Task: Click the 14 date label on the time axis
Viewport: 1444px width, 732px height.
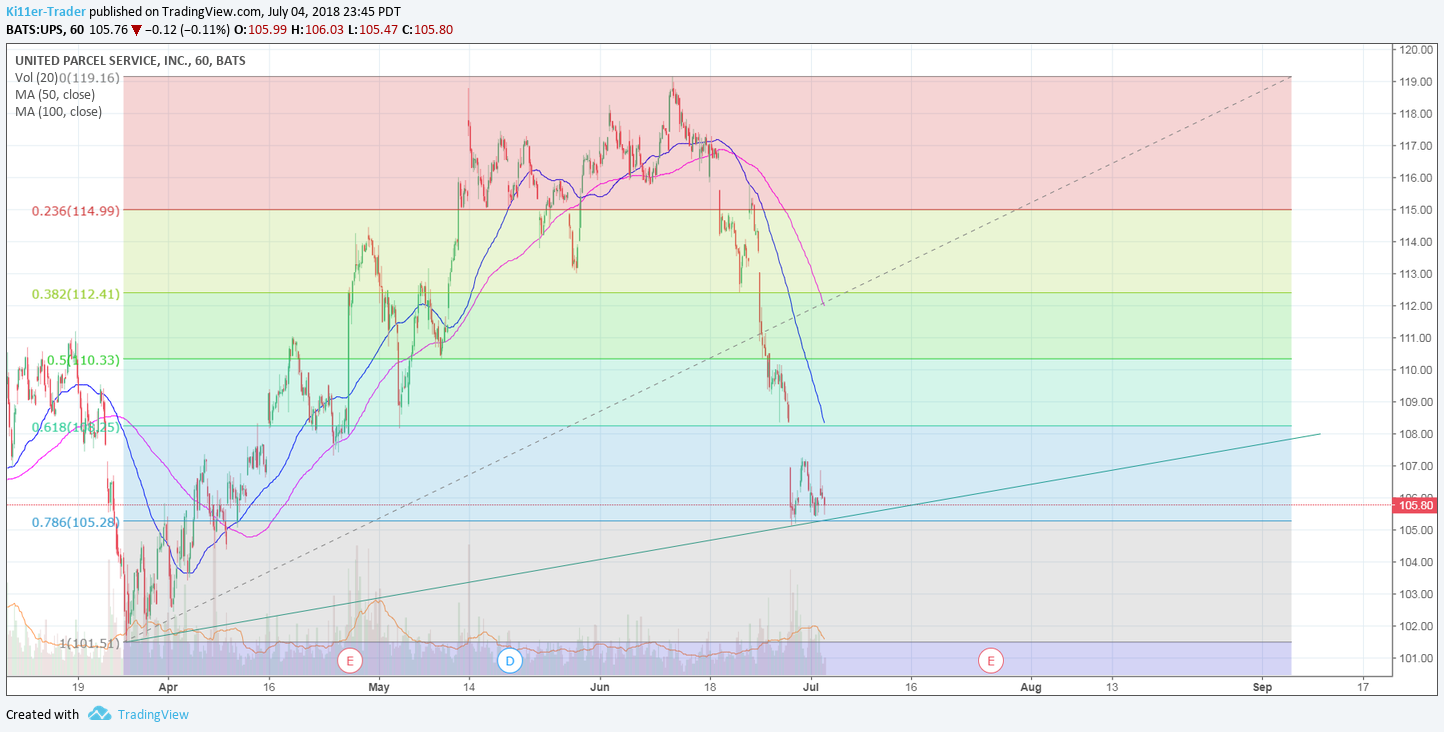Action: (x=468, y=687)
